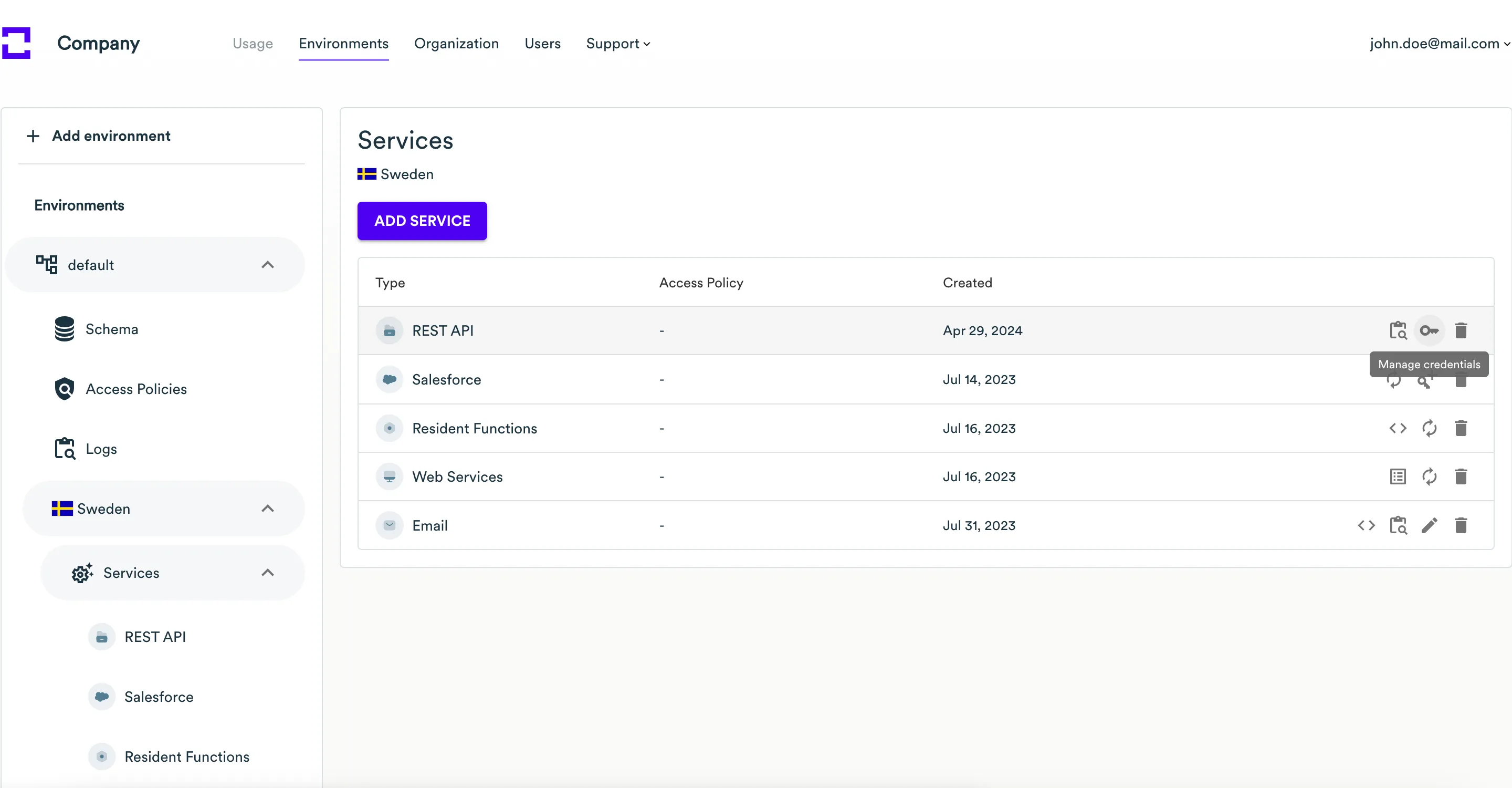Collapse the default environment chevron
The height and width of the screenshot is (788, 1512).
pyautogui.click(x=268, y=265)
